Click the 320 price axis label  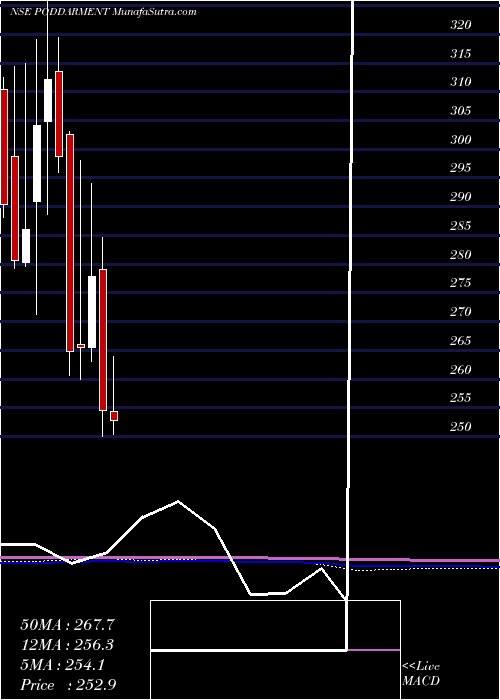pos(460,25)
